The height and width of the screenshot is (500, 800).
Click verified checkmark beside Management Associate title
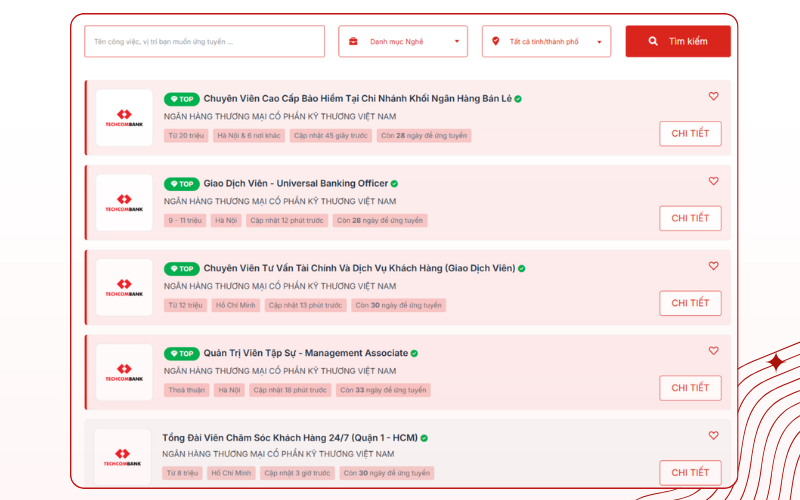click(x=414, y=354)
